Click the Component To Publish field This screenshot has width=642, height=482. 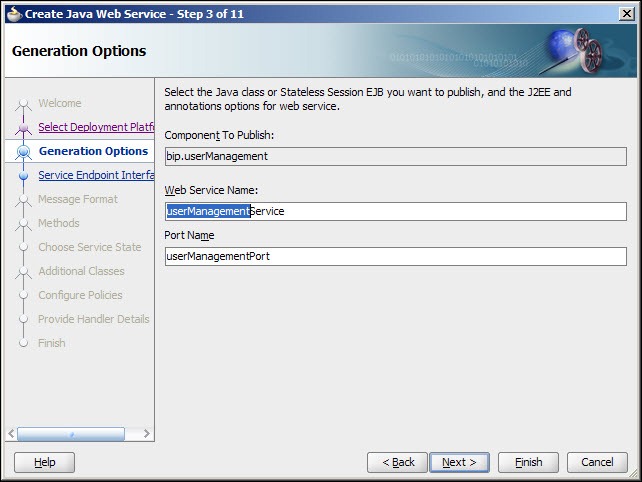click(396, 156)
